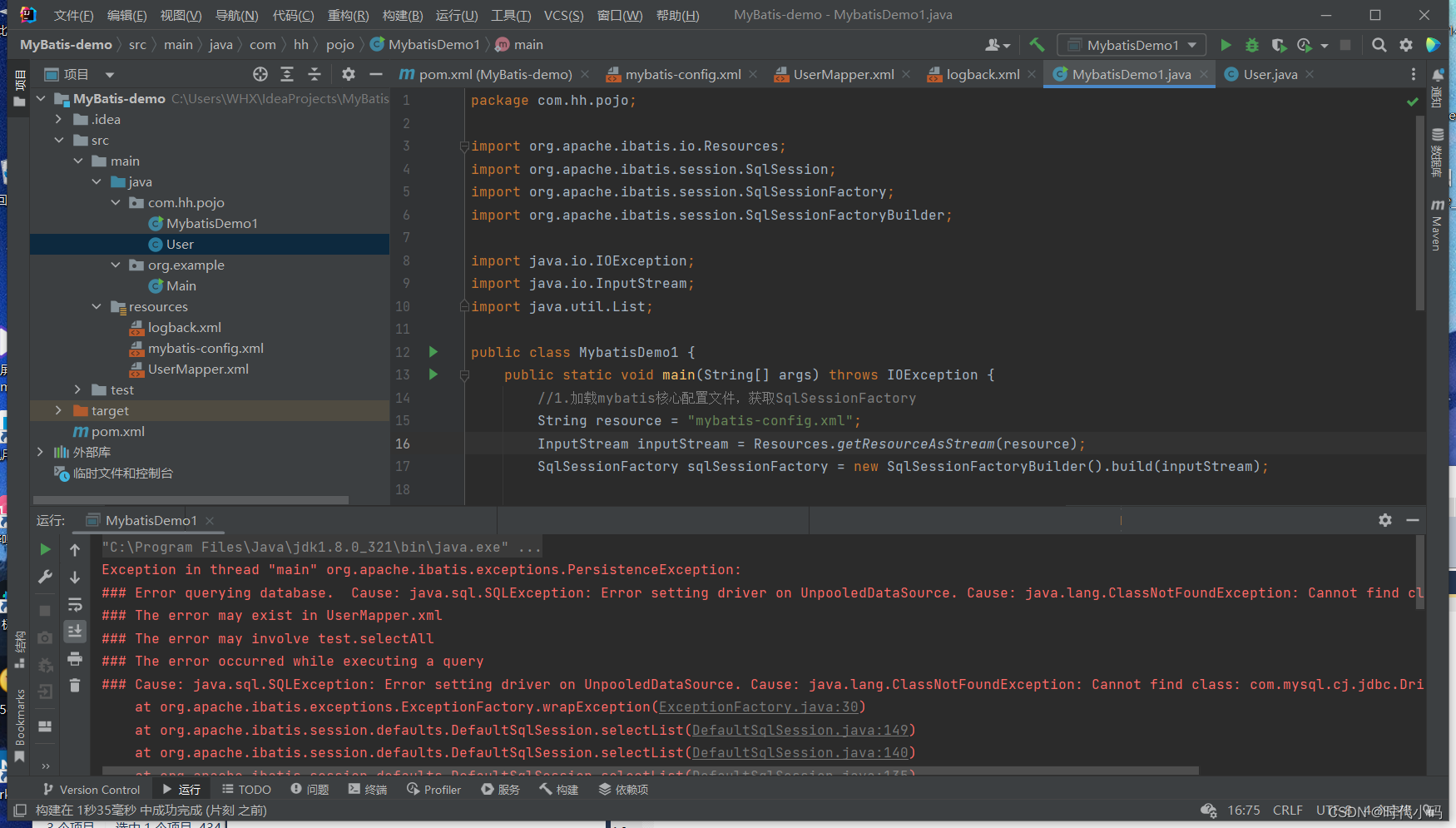Image resolution: width=1456 pixels, height=828 pixels.
Task: Collapse the resources folder in the project tree
Action: click(97, 306)
